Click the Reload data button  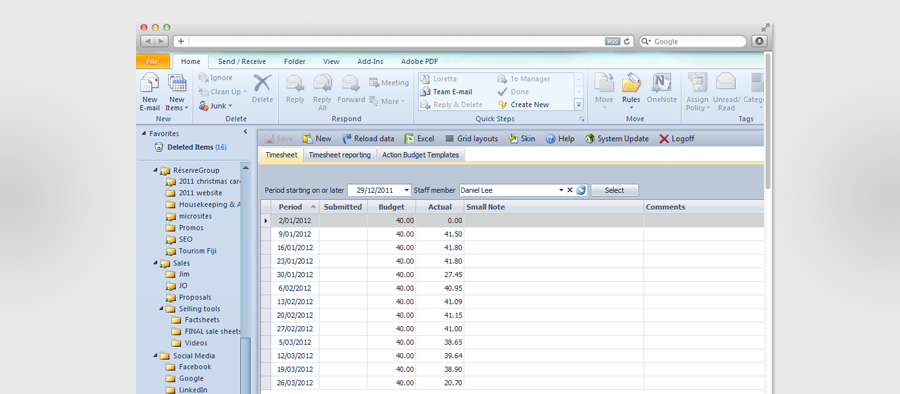click(x=368, y=138)
